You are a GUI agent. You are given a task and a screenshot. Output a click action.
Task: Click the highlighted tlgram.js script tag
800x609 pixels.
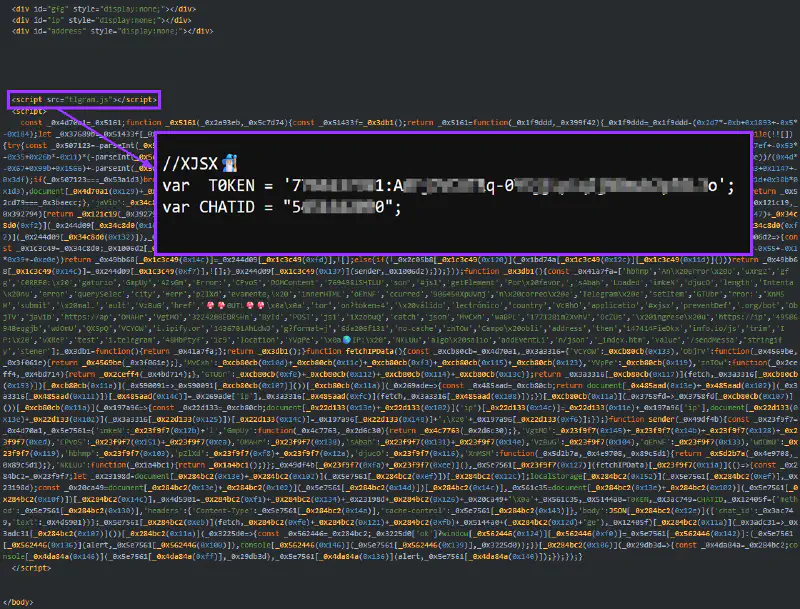pyautogui.click(x=83, y=100)
